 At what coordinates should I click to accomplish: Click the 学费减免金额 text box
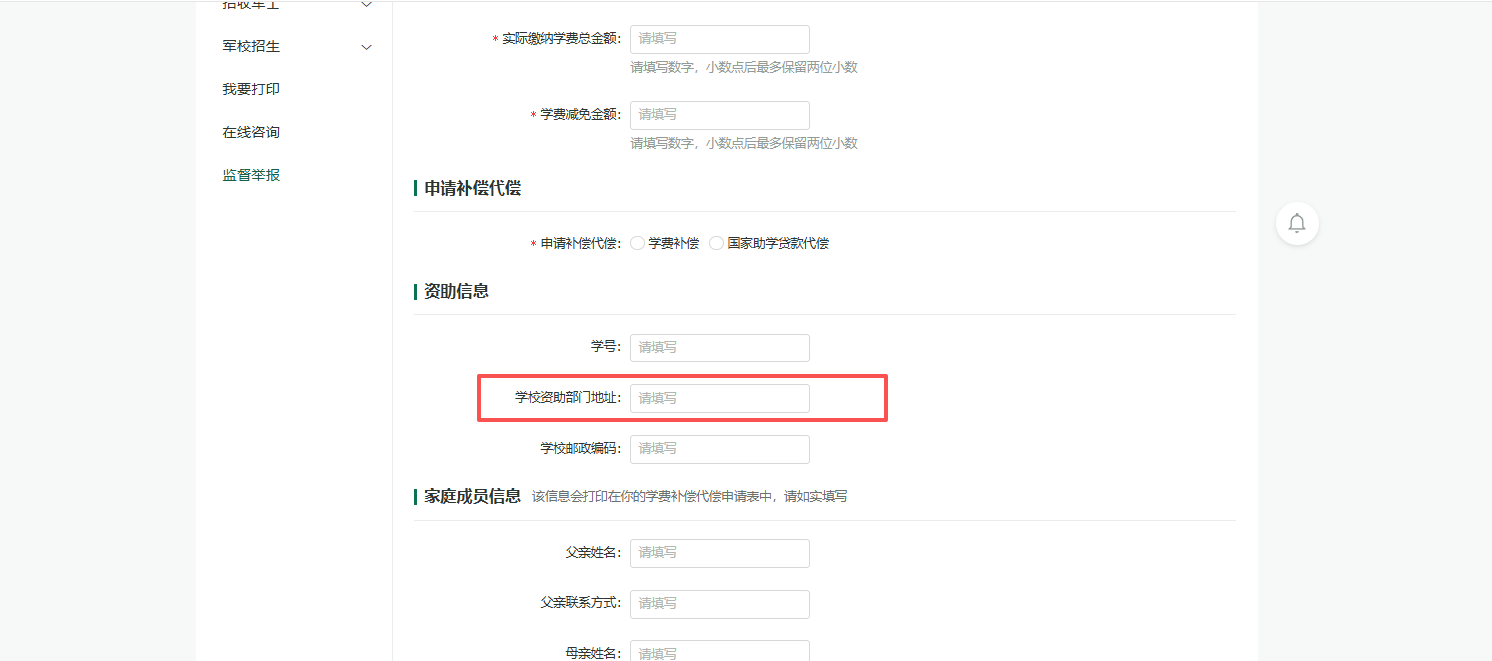pos(719,115)
